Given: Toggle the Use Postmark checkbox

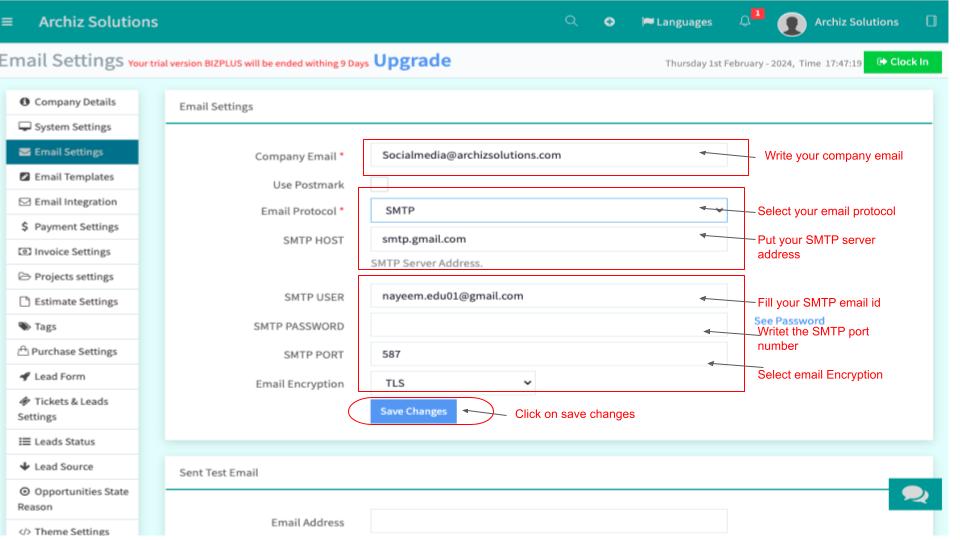Looking at the screenshot, I should pos(379,184).
